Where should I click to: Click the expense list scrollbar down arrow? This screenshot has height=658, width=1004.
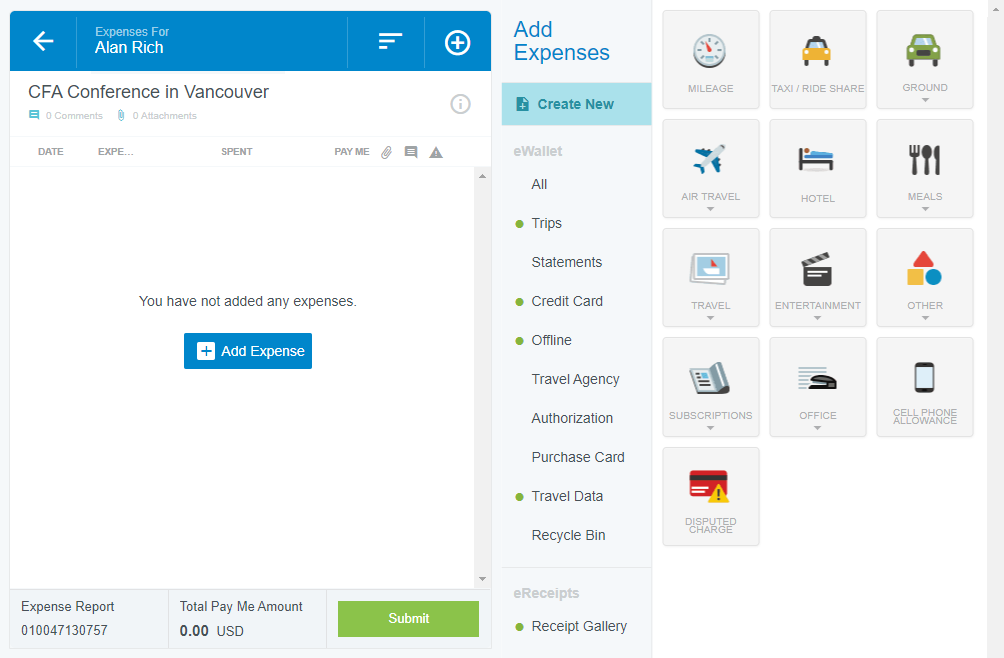coord(482,579)
